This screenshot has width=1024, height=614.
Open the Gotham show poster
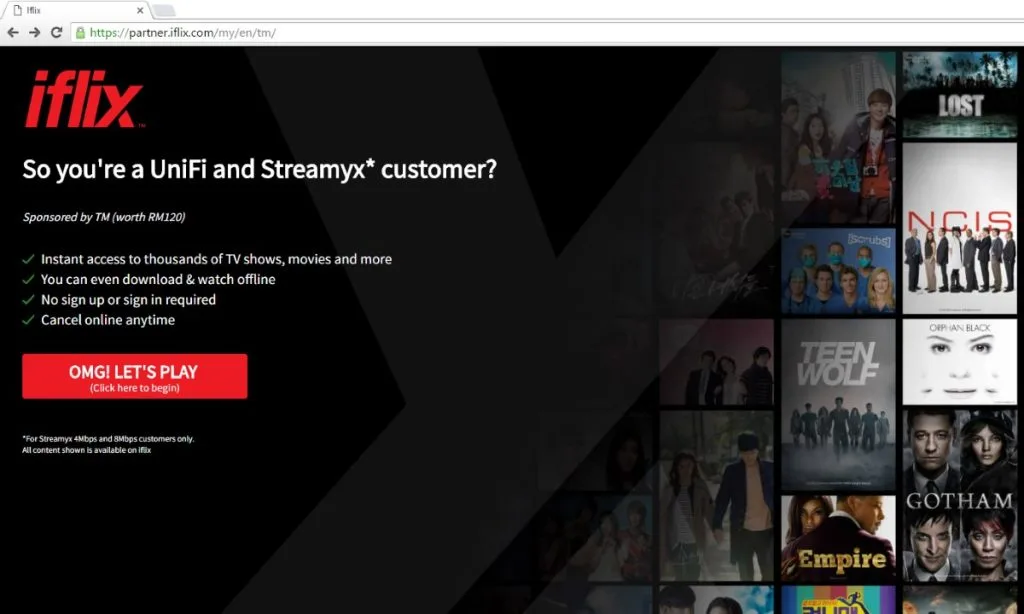click(x=959, y=496)
